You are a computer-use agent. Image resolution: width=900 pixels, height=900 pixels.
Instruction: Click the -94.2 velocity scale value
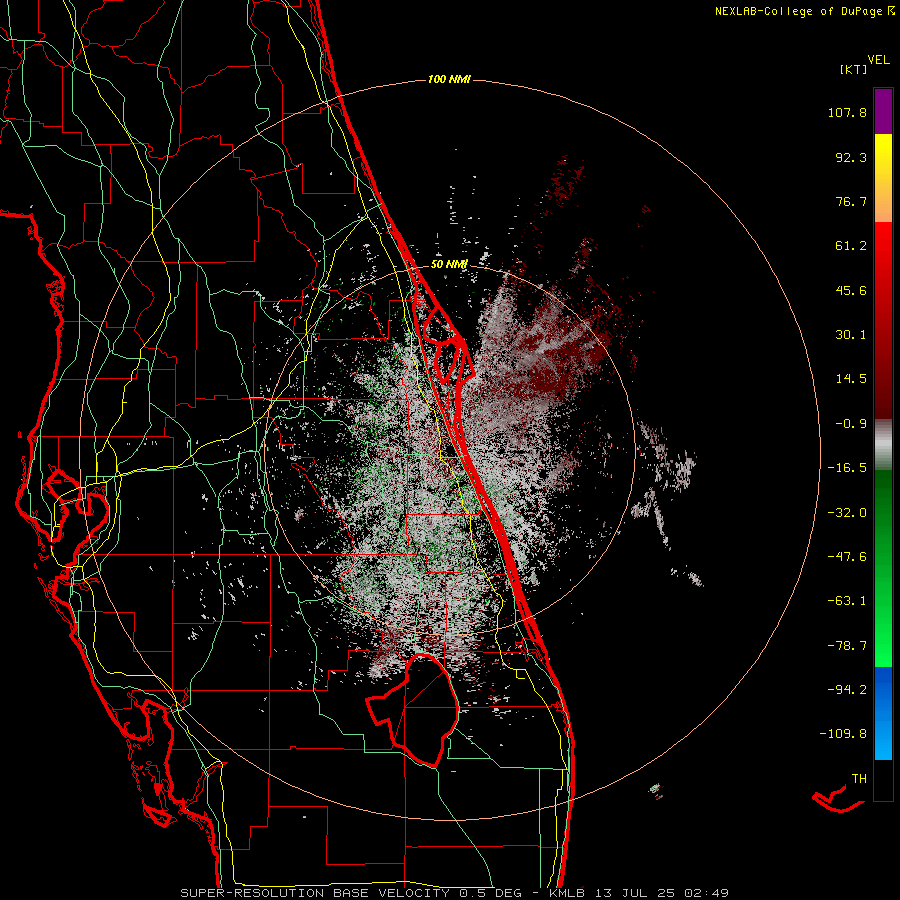pyautogui.click(x=847, y=689)
